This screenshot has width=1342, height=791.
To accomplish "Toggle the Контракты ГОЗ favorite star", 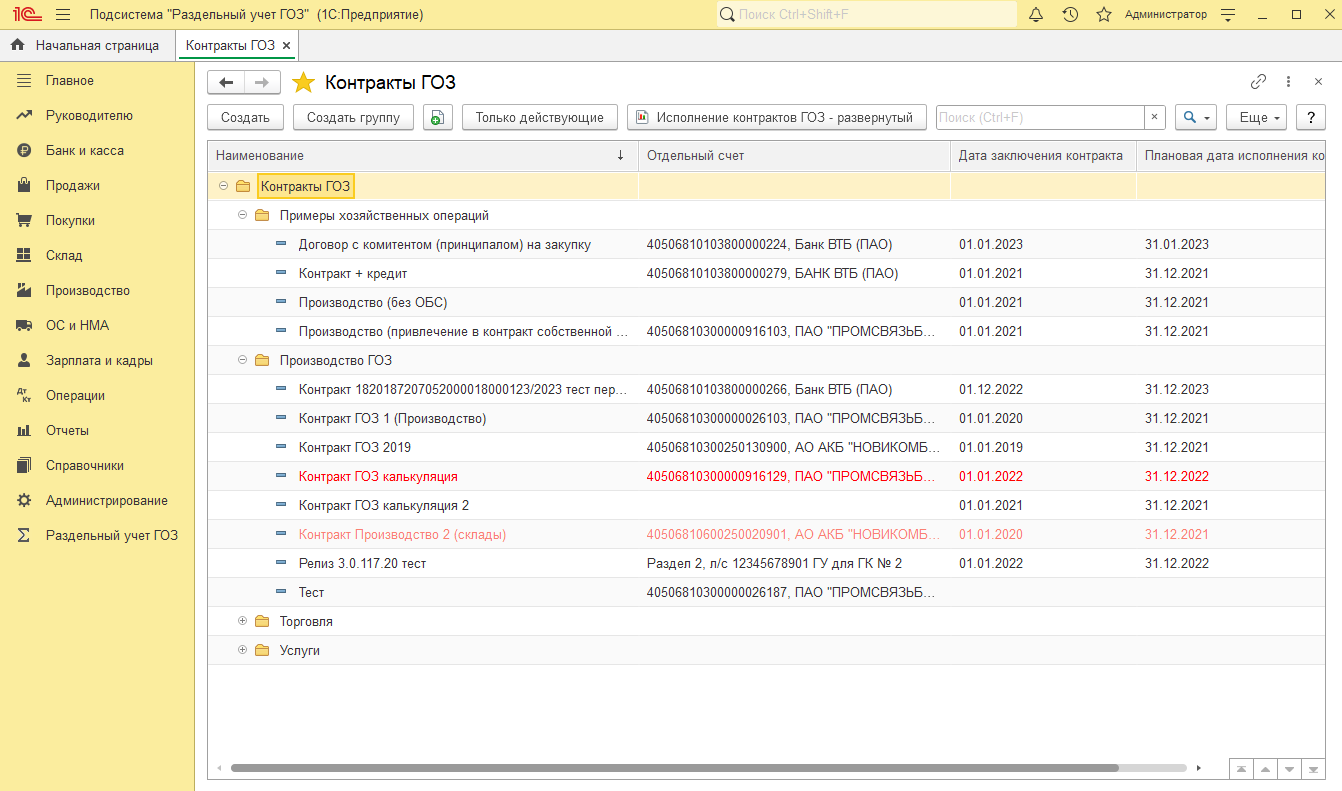I will coord(303,83).
